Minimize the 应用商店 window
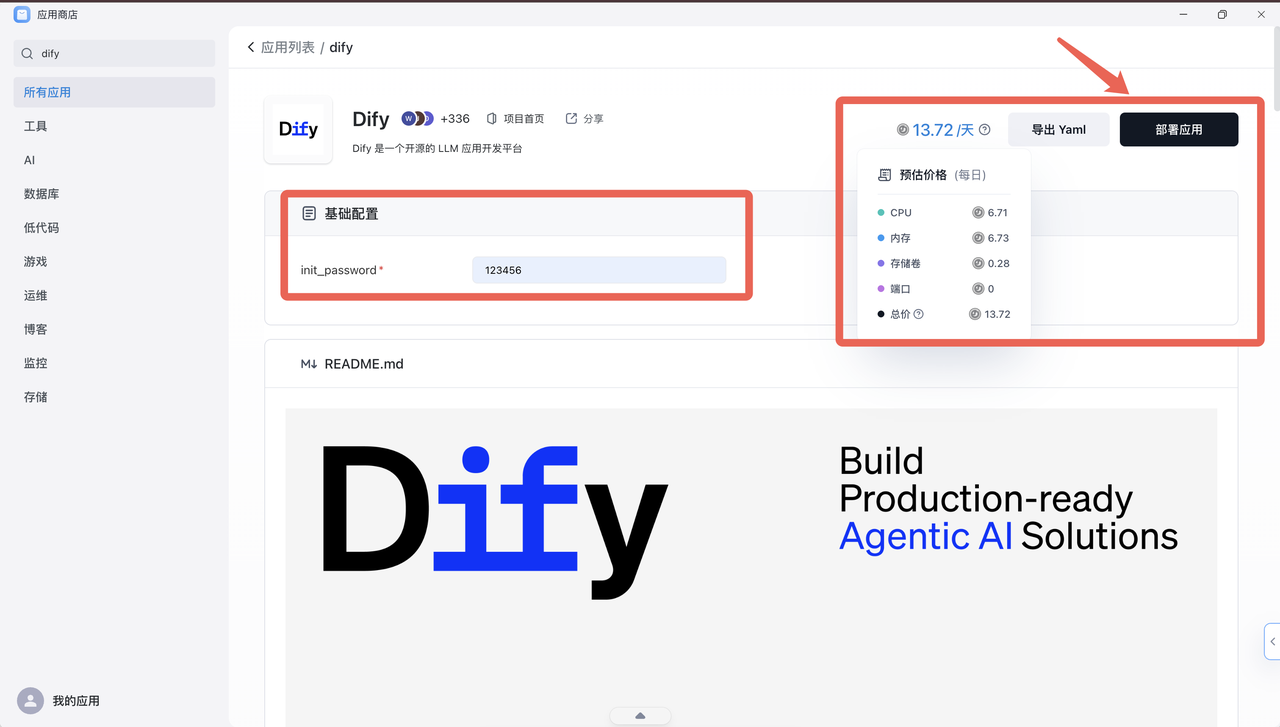 (x=1184, y=14)
